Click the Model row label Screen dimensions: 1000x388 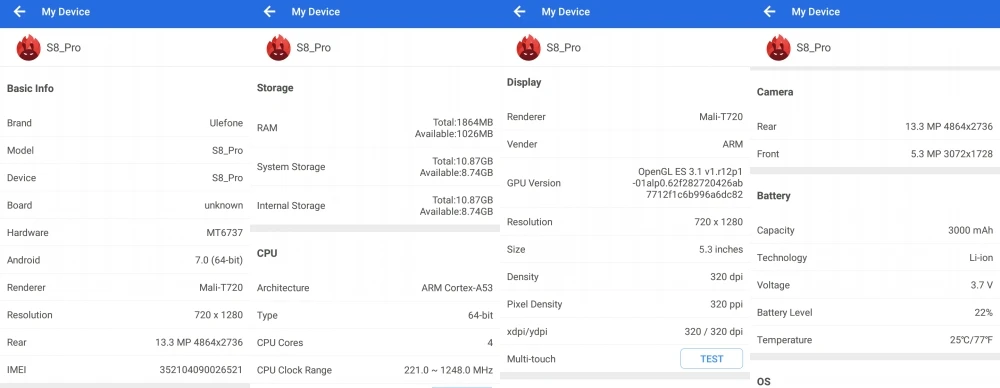click(x=20, y=151)
